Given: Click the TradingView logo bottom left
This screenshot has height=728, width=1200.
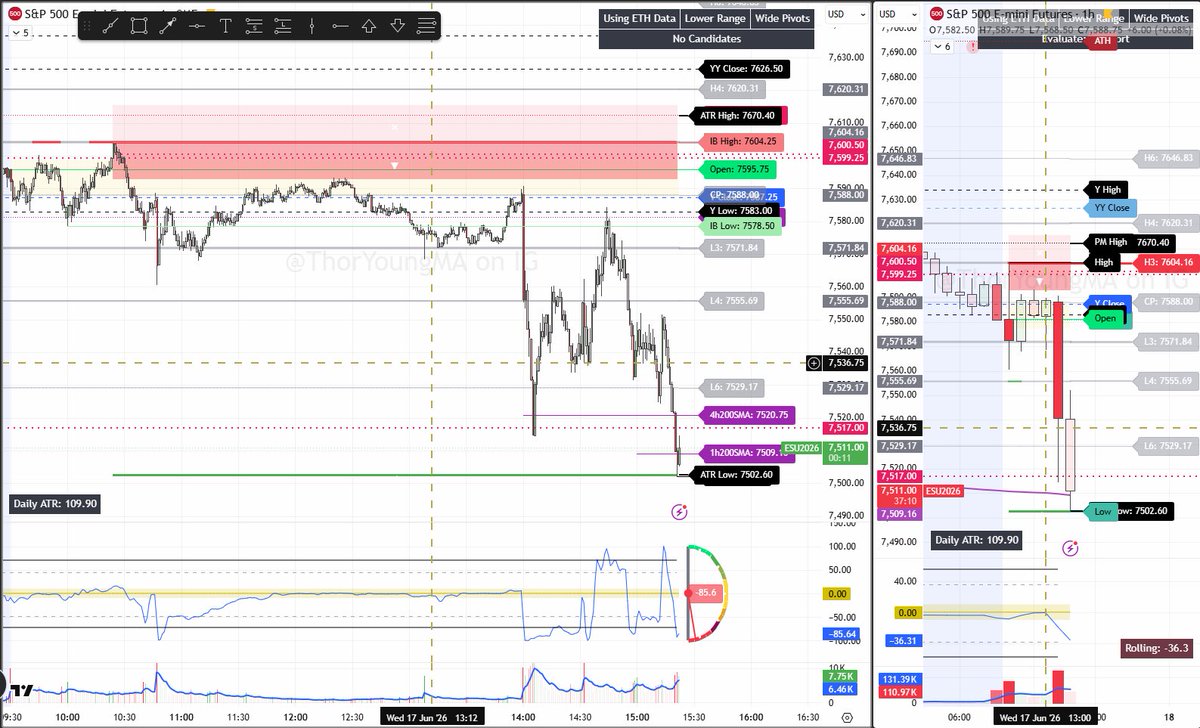Looking at the screenshot, I should 20,690.
